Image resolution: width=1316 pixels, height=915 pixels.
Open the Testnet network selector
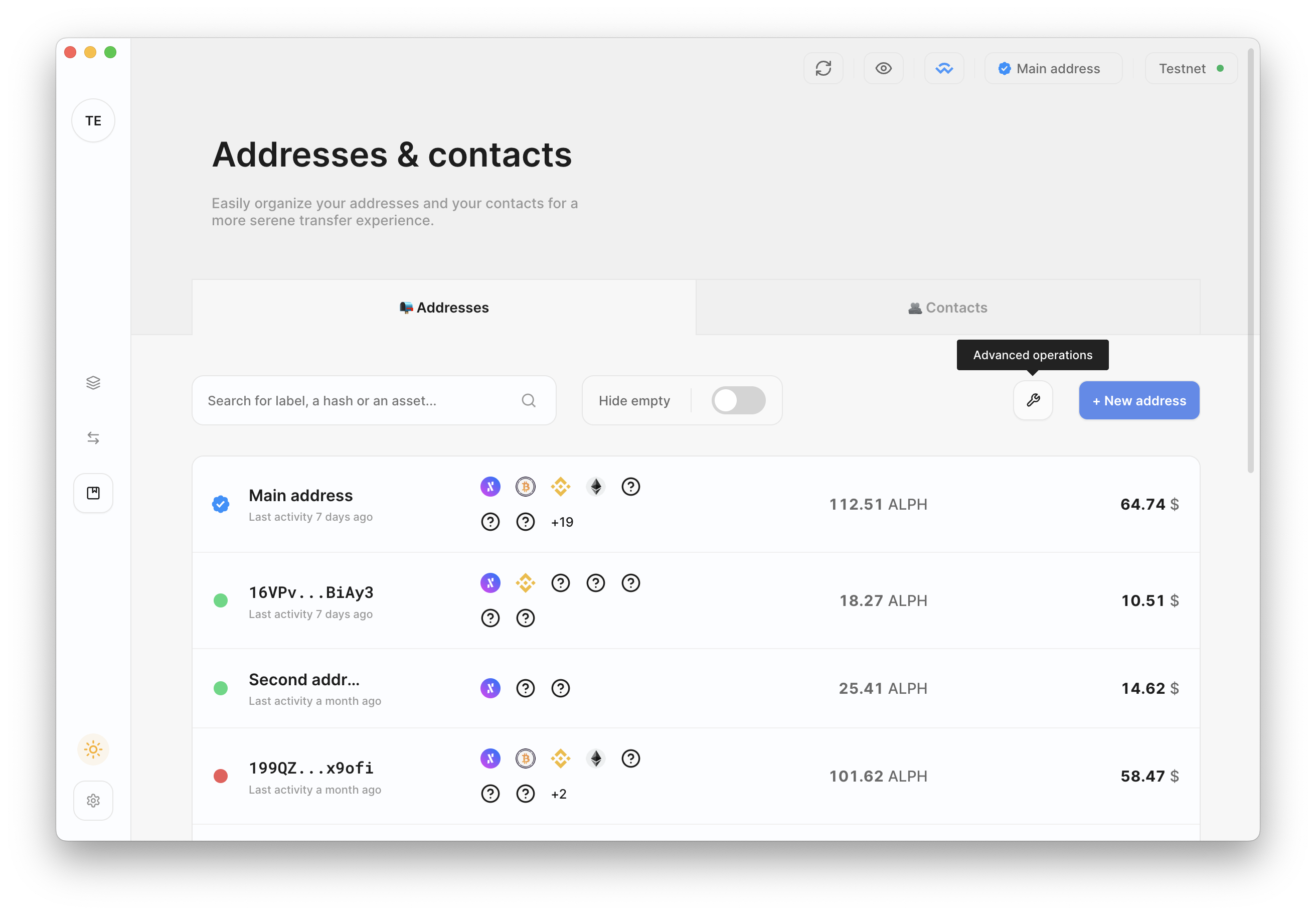pos(1191,69)
